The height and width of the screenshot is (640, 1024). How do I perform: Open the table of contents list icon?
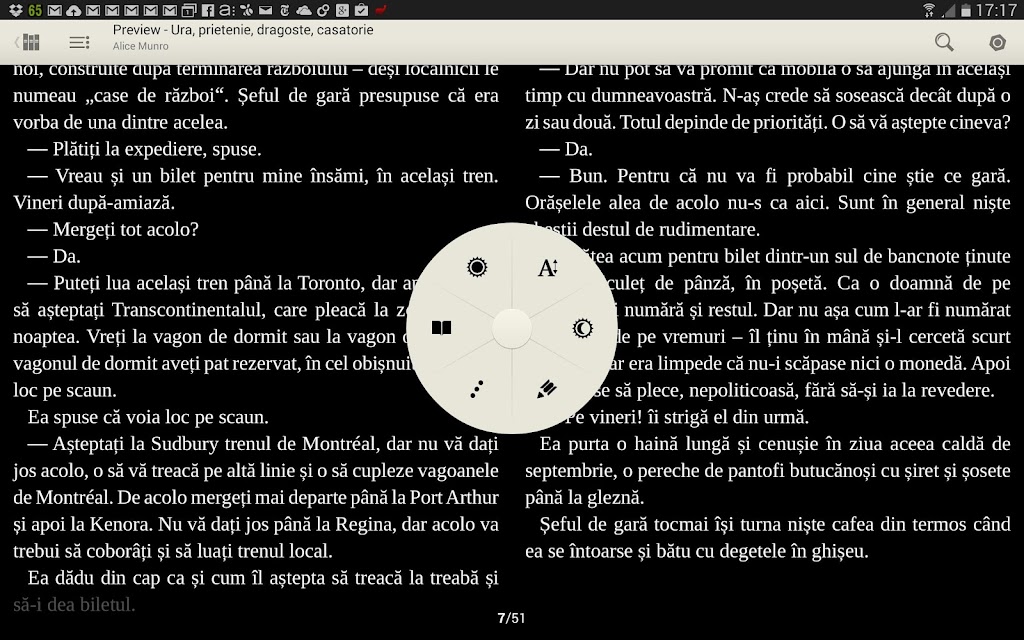(x=79, y=42)
